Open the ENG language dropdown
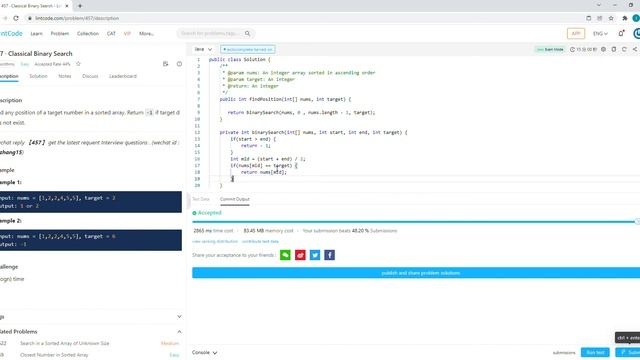The width and height of the screenshot is (640, 360). click(600, 33)
